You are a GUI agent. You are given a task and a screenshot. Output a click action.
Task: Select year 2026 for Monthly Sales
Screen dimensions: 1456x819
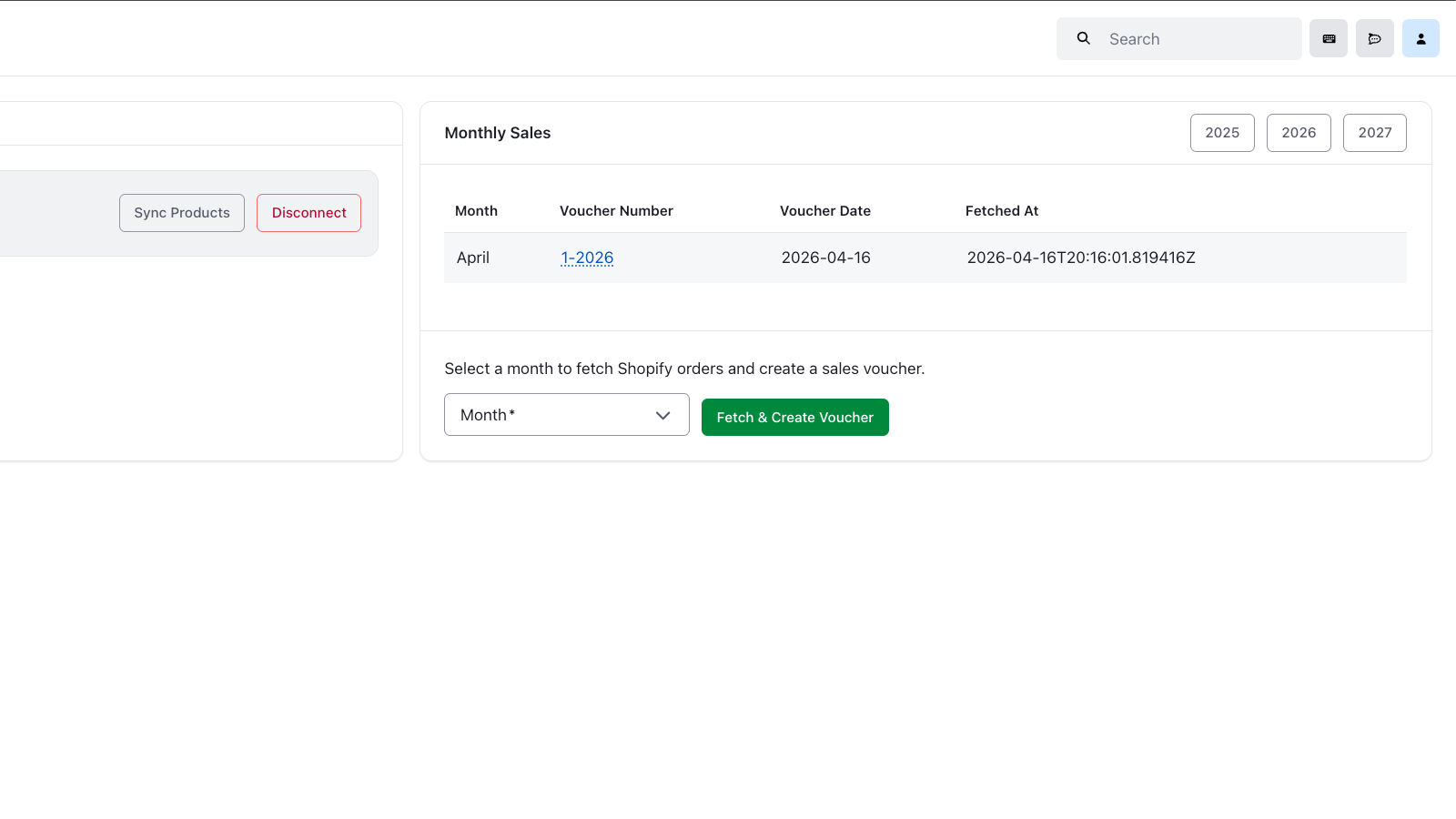(1299, 133)
